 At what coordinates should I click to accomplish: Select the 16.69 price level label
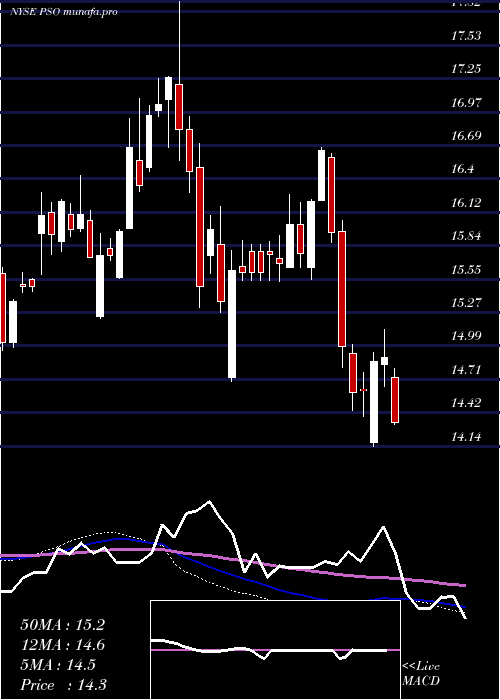pos(466,136)
